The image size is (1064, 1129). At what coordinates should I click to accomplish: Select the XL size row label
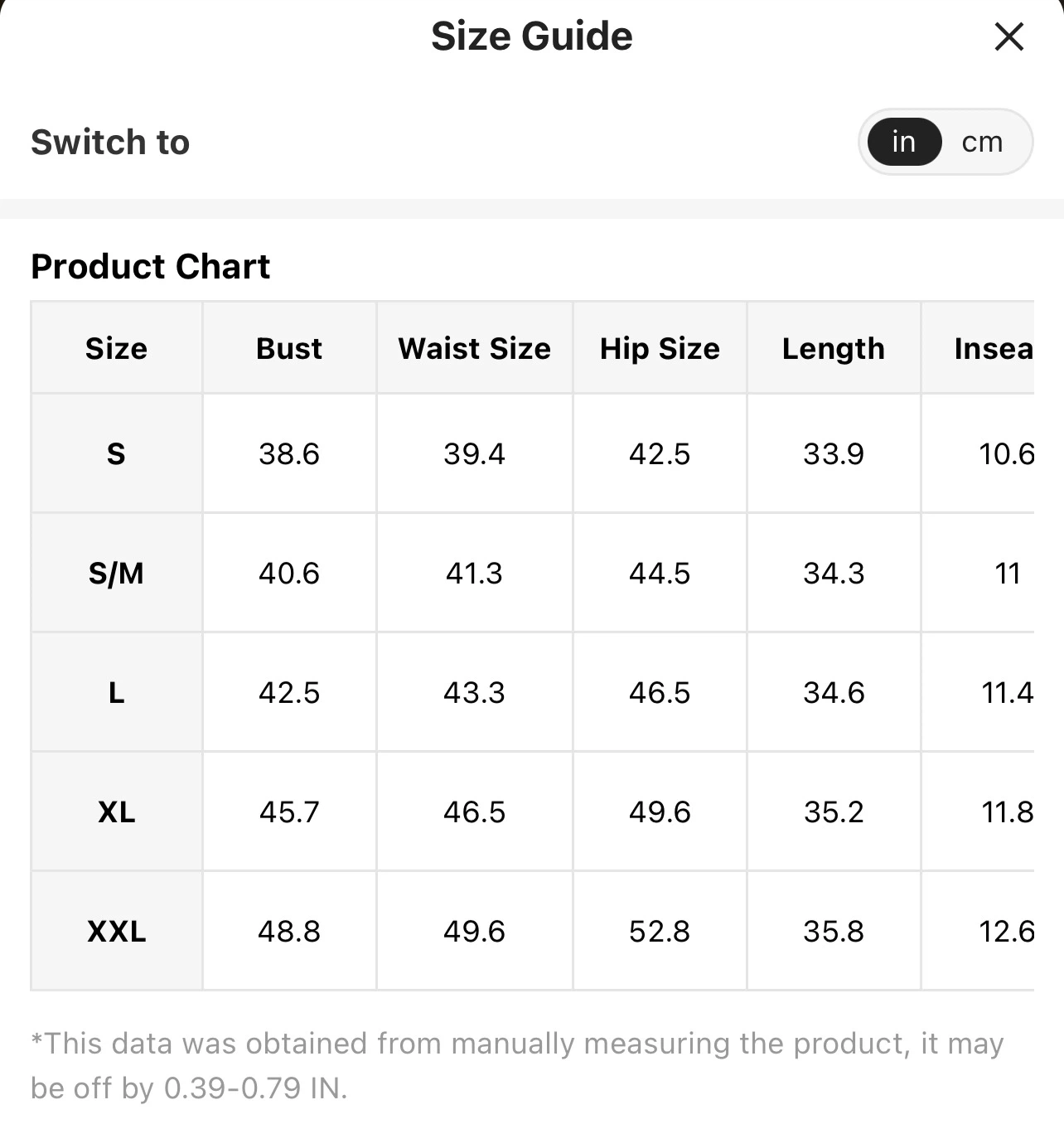click(x=117, y=812)
